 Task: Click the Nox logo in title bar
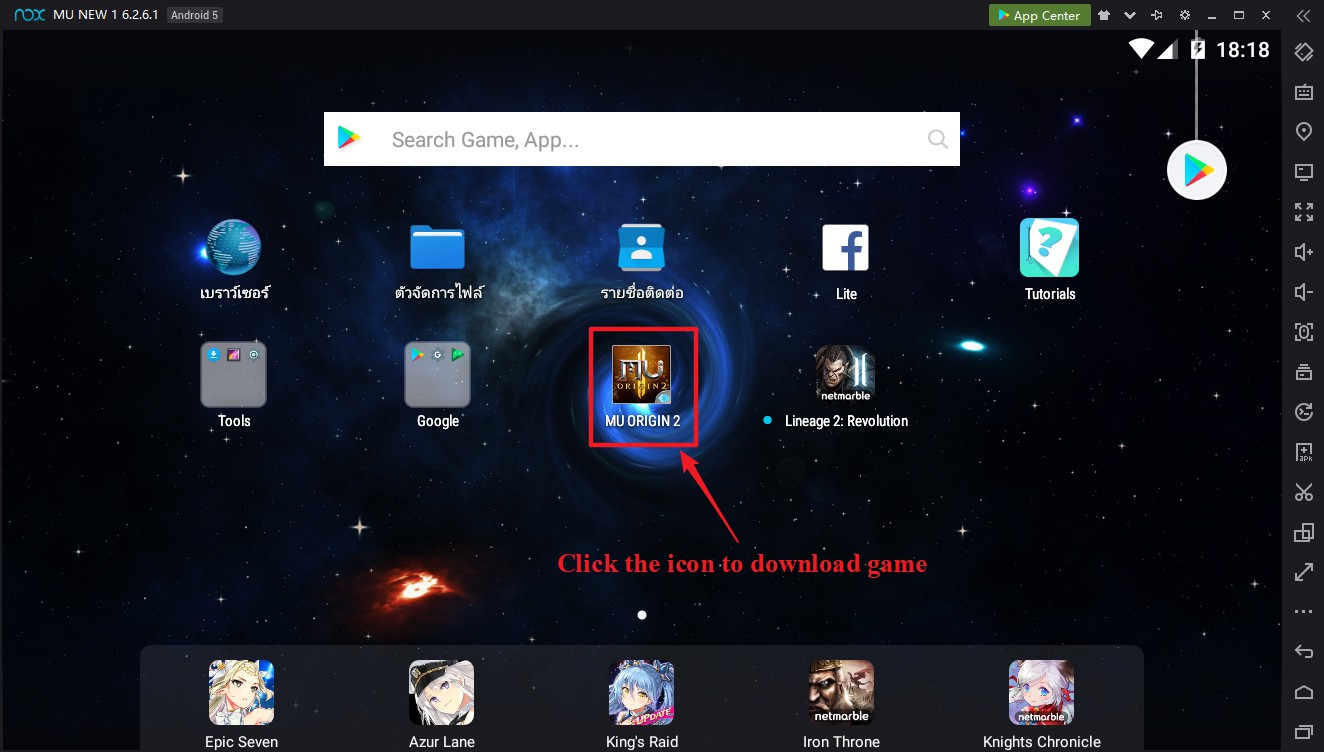(x=30, y=15)
